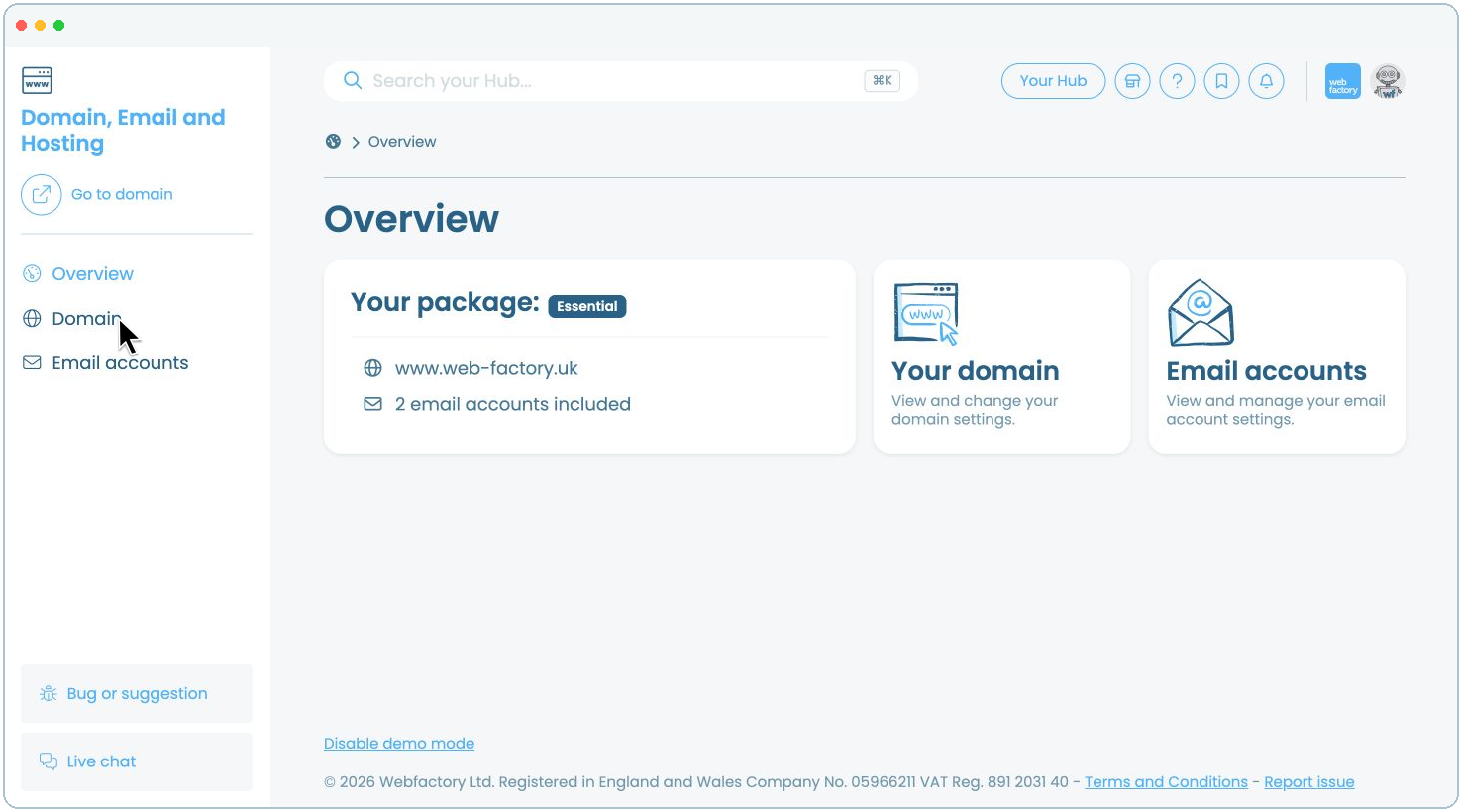Click the Essential package badge

[587, 306]
